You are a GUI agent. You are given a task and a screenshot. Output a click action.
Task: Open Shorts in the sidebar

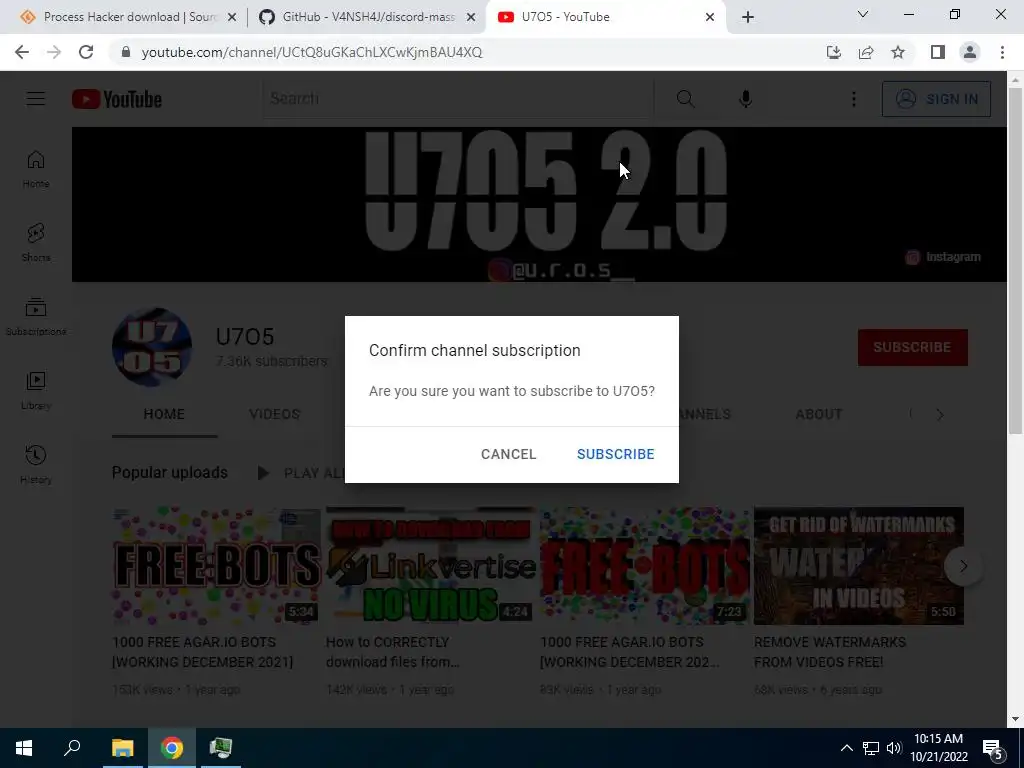point(36,243)
